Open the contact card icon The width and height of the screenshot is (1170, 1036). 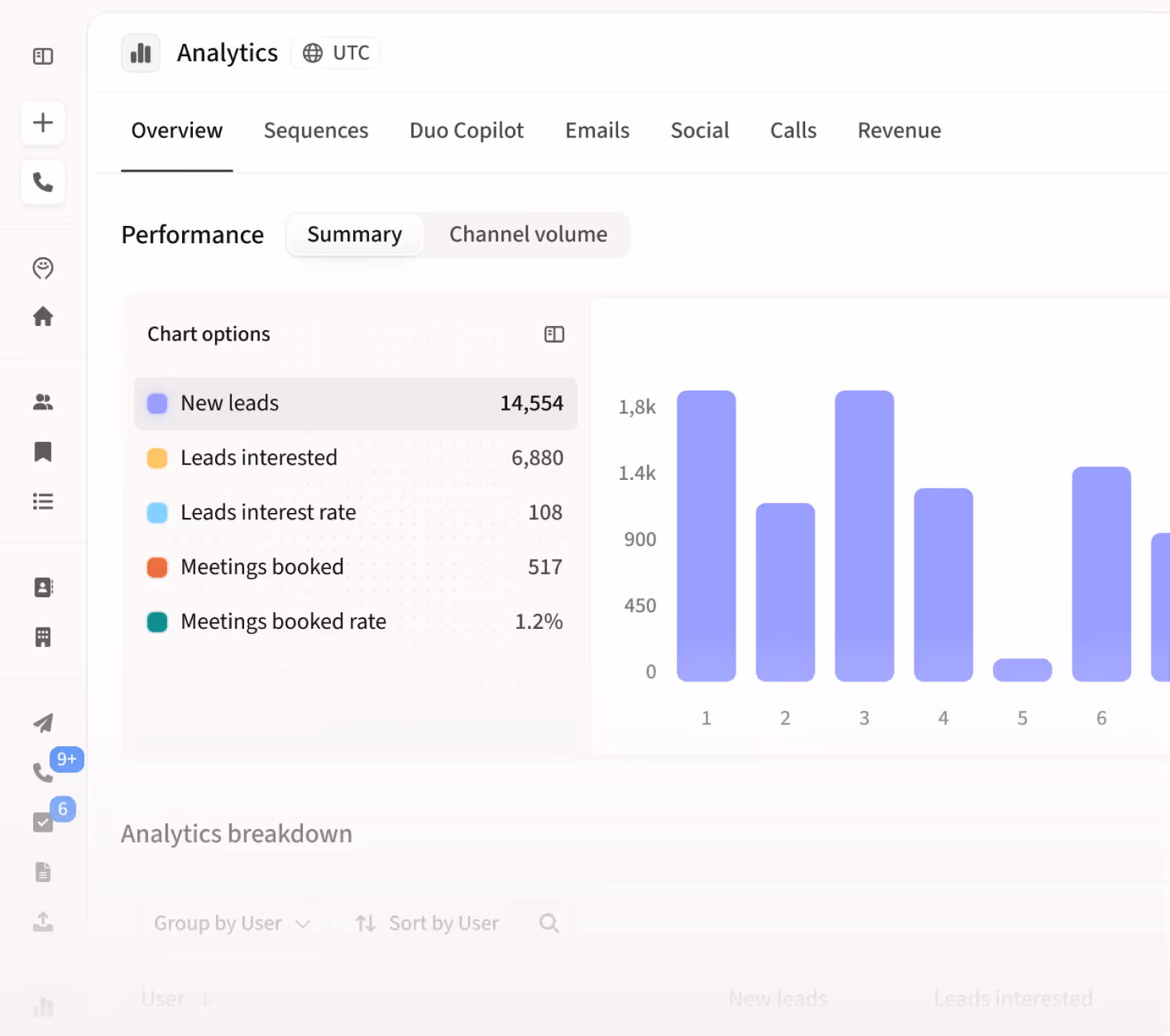[x=42, y=587]
